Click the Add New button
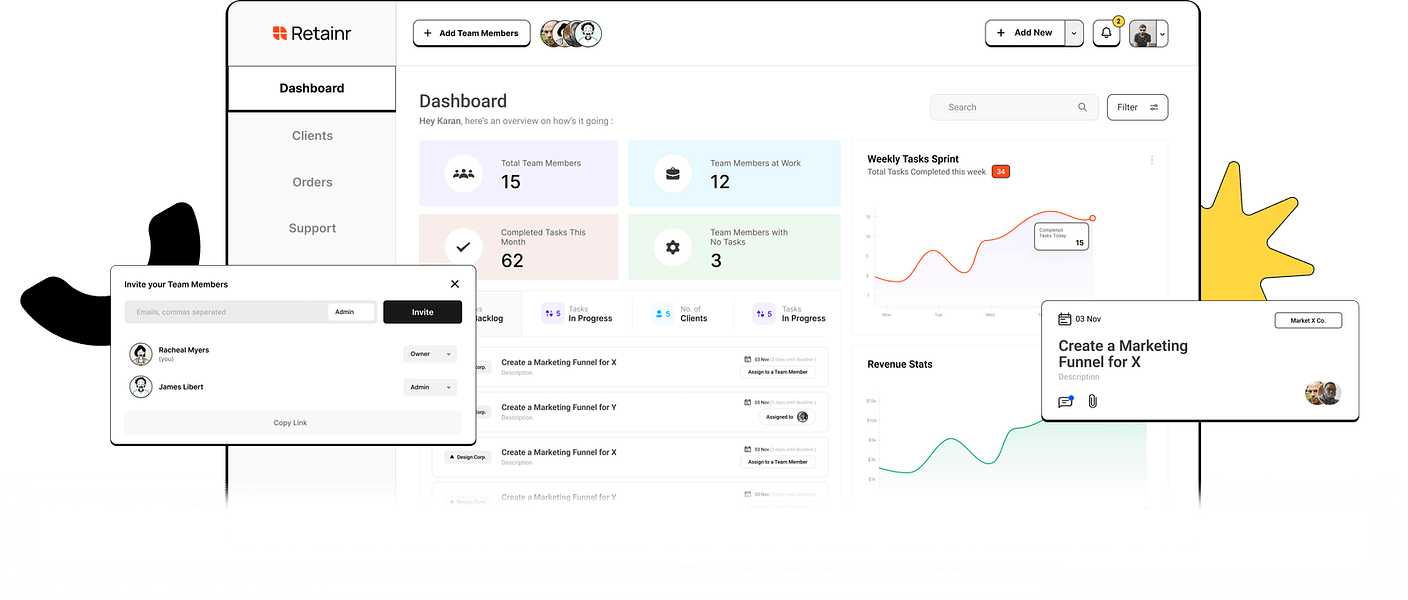 tap(1025, 33)
